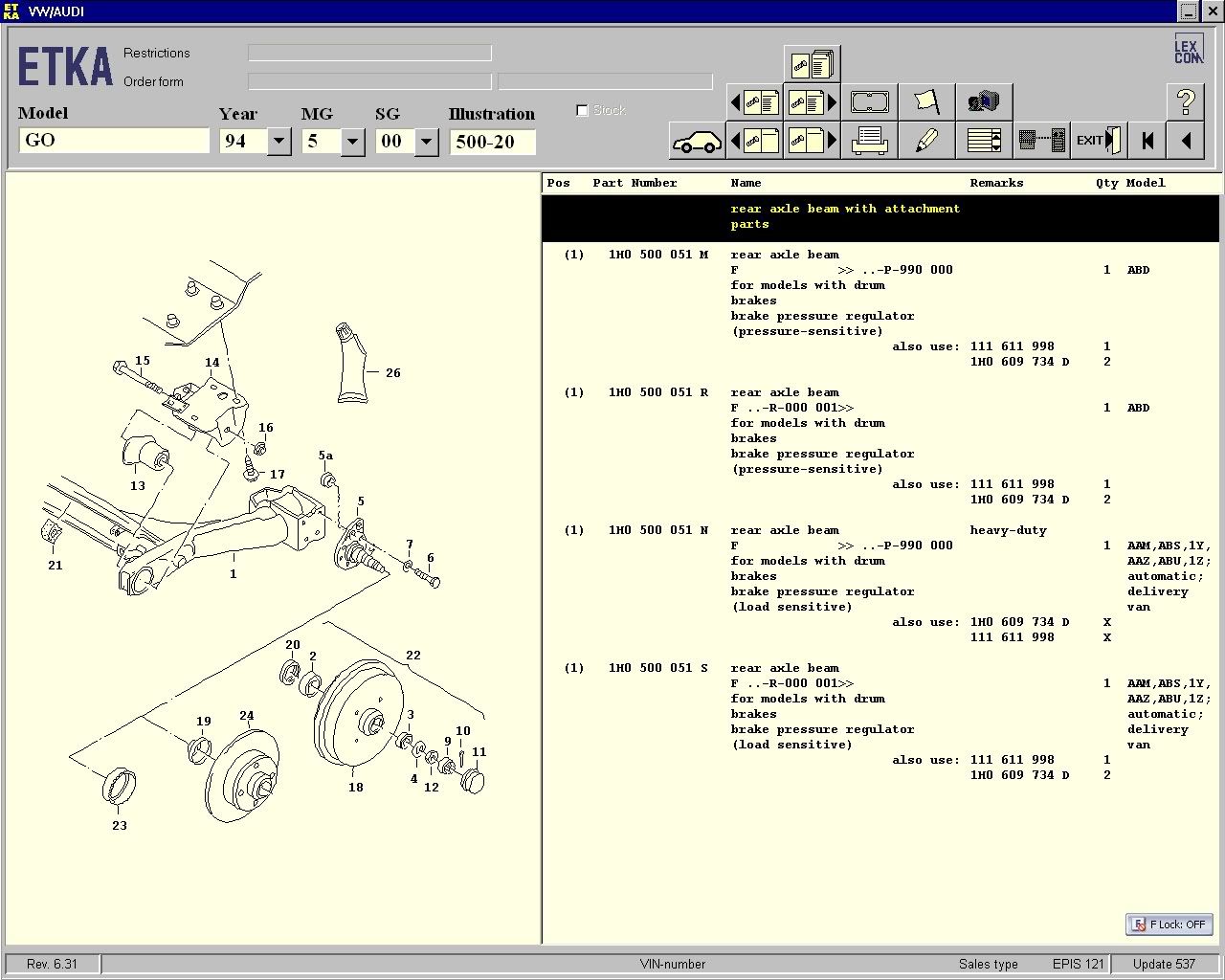Select part number 1H0 500 051 N
This screenshot has height=980, width=1225.
658,530
